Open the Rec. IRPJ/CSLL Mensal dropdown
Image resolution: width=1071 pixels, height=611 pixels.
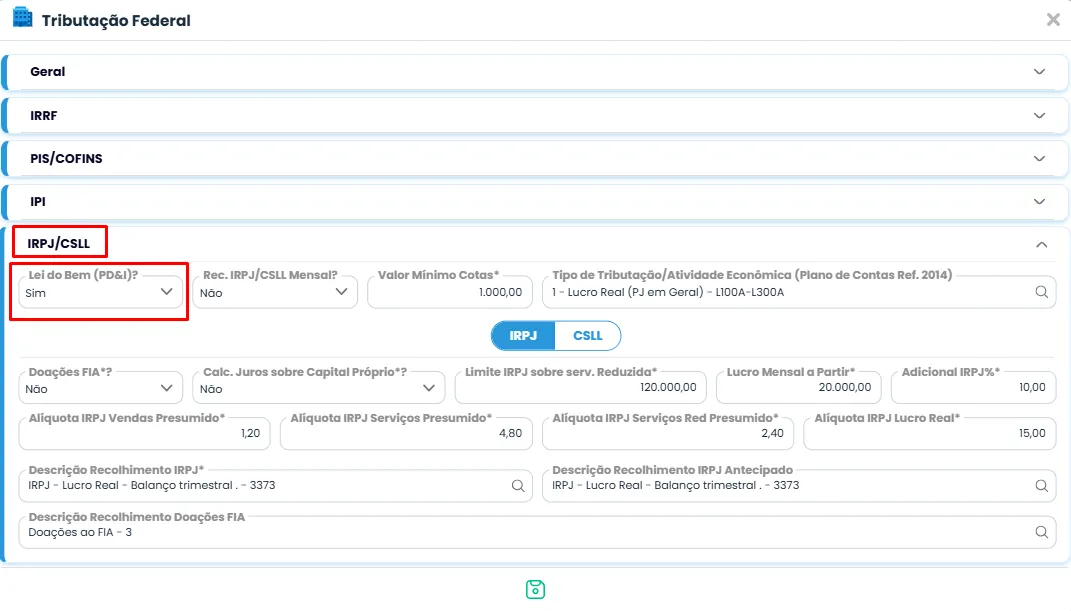click(275, 292)
